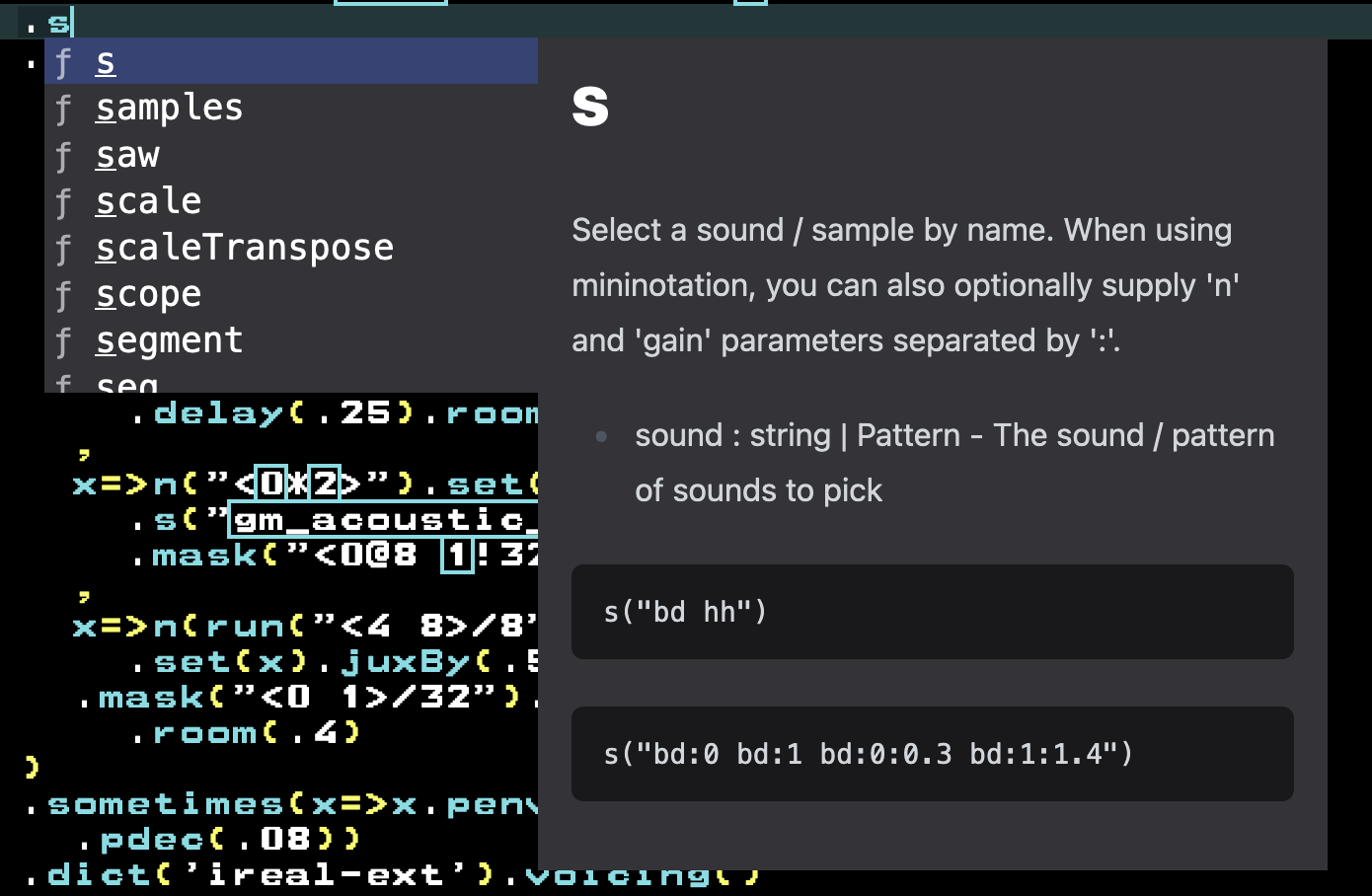Viewport: 1372px width, 896px height.
Task: Click the boxed 2 in the n pattern
Action: coord(324,484)
